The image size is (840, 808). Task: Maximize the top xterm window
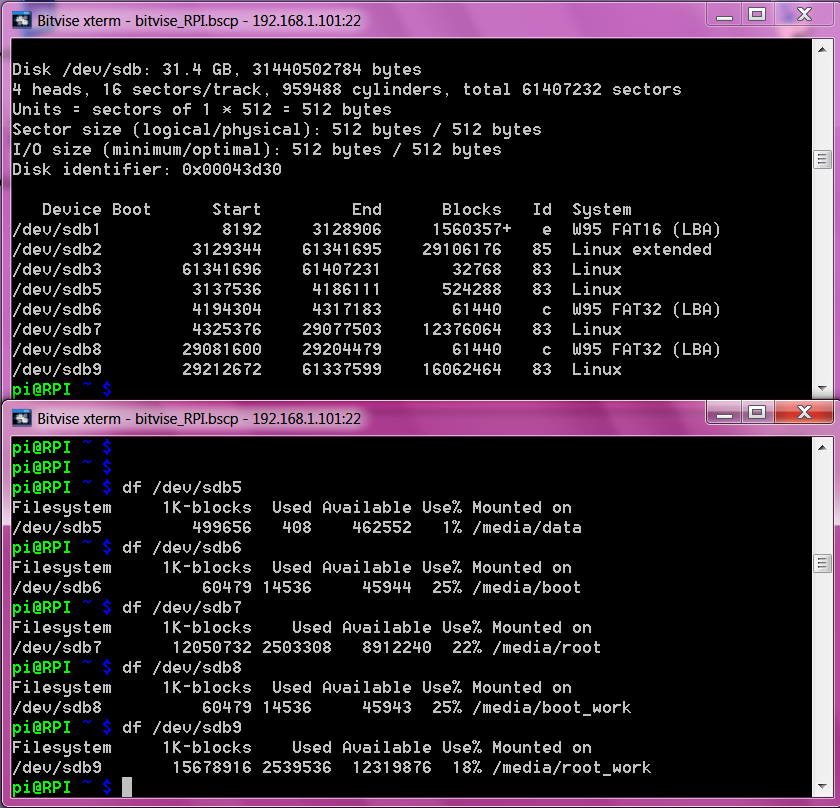click(757, 14)
